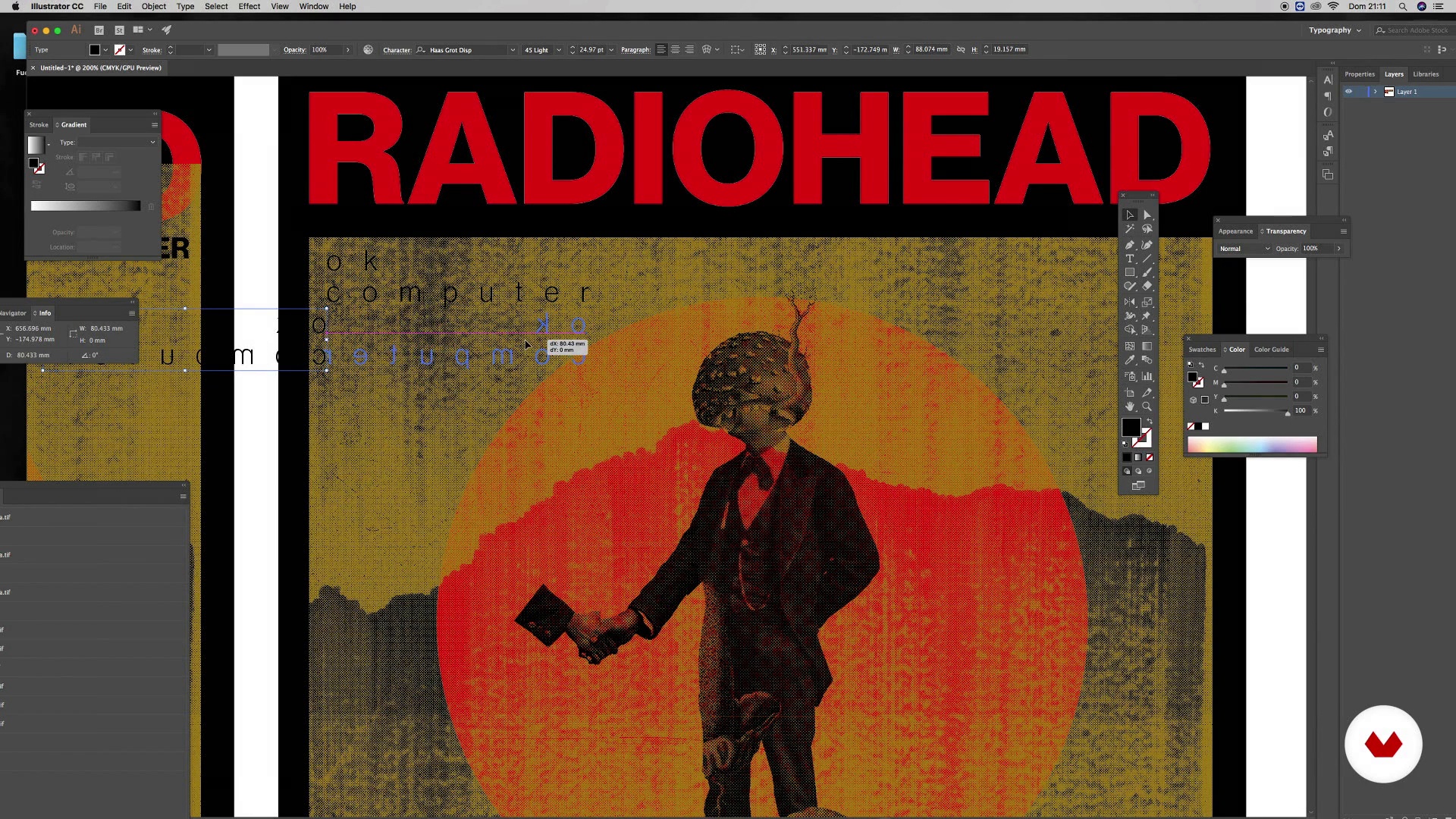
Task: Swap fill and stroke in toolbox
Action: 1150,421
